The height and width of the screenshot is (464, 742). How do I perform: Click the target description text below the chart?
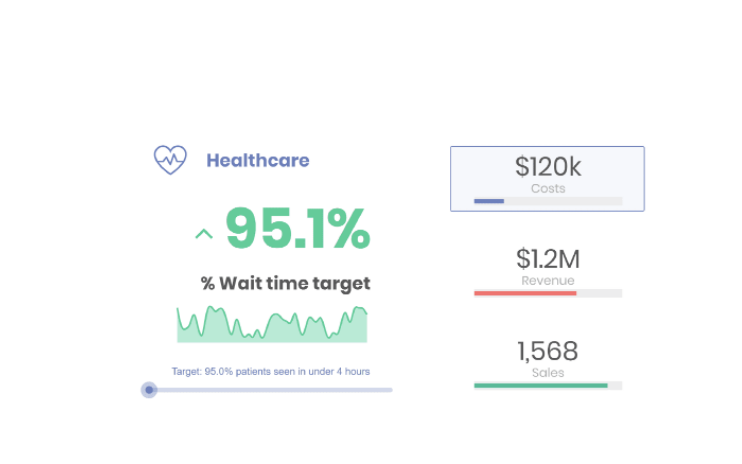click(271, 371)
